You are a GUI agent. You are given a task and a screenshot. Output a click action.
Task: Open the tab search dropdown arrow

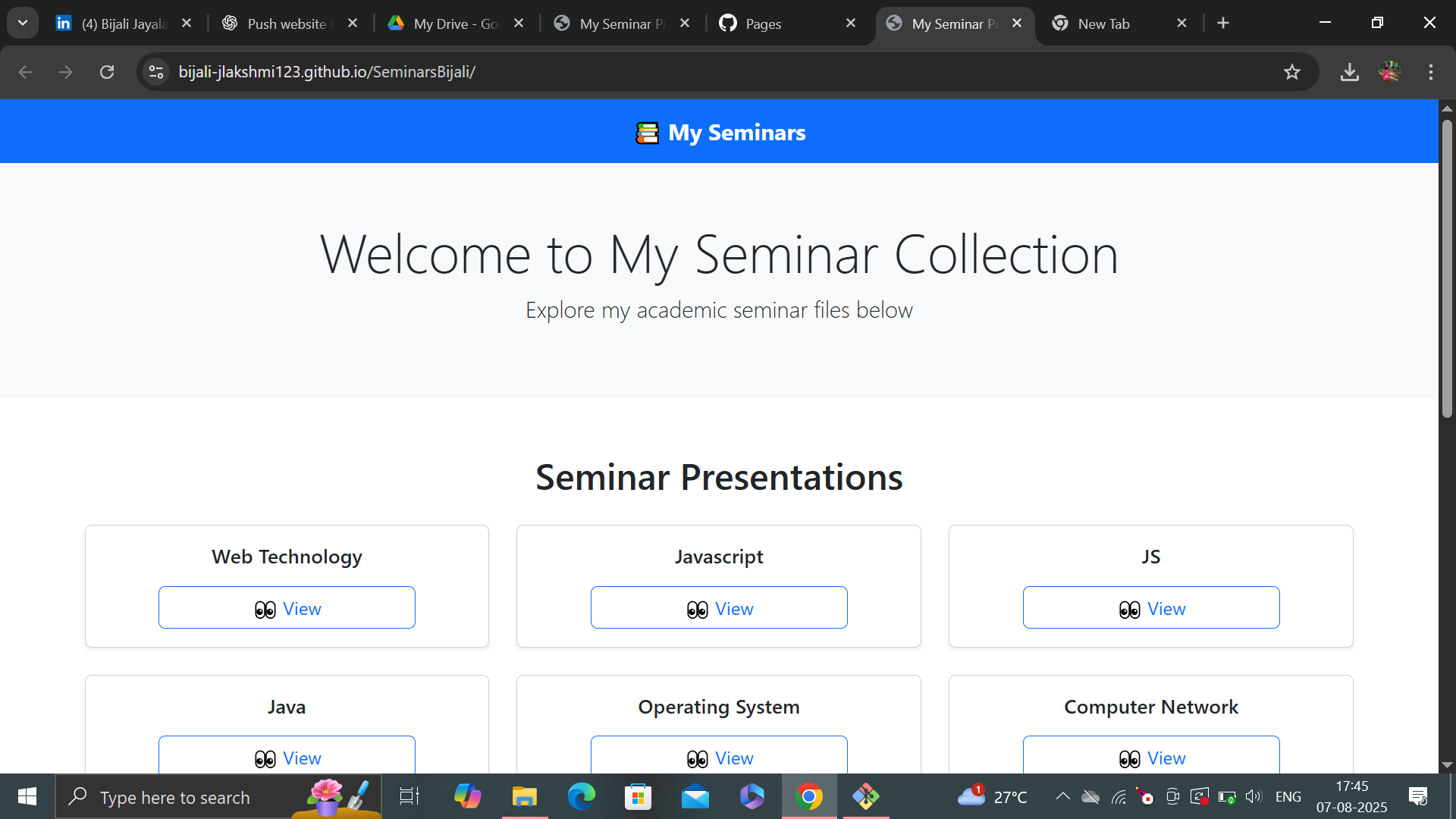coord(23,23)
